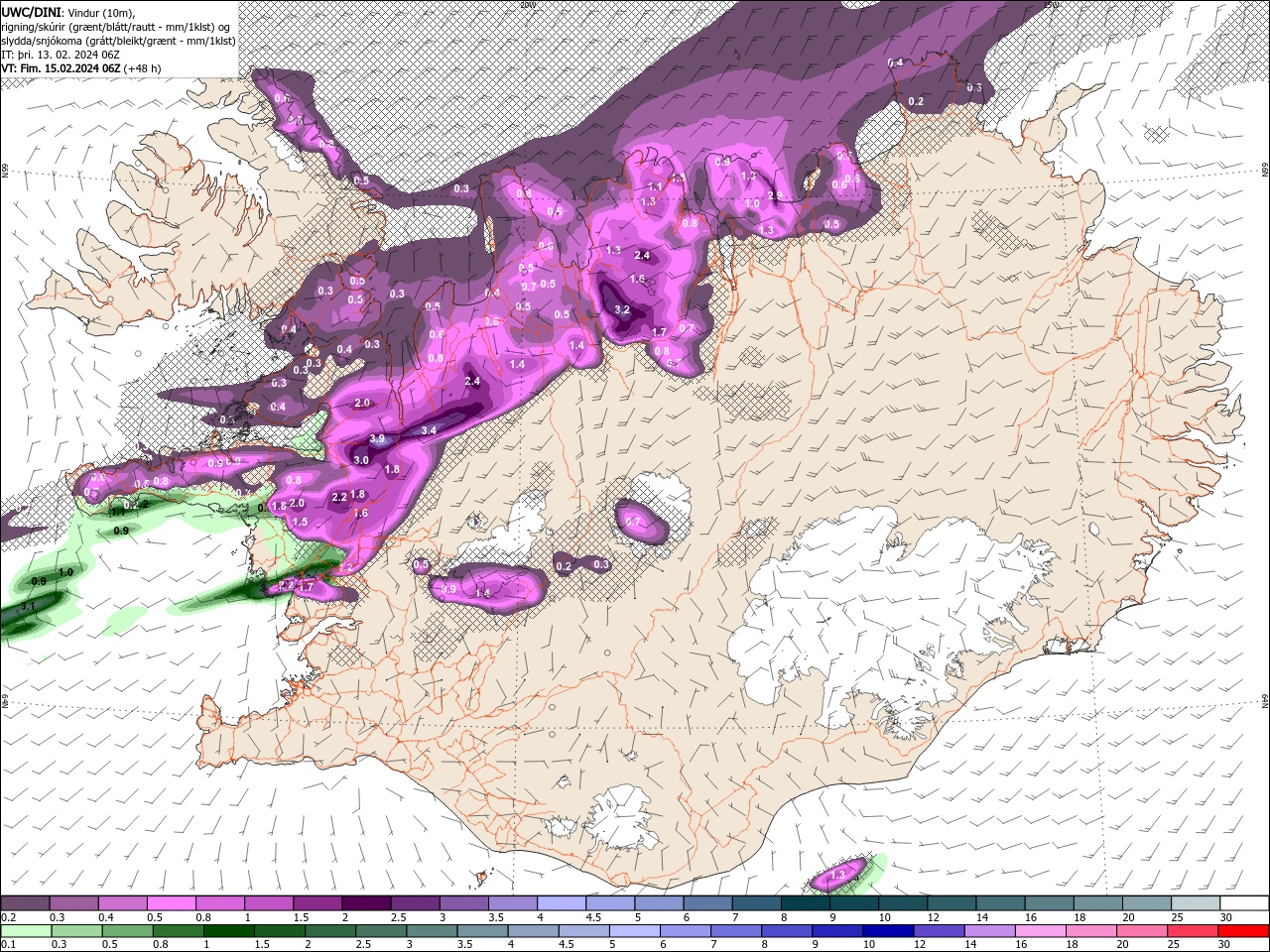Click the 'slydda/snjókoma' legend description line
The image size is (1270, 952).
[x=118, y=41]
